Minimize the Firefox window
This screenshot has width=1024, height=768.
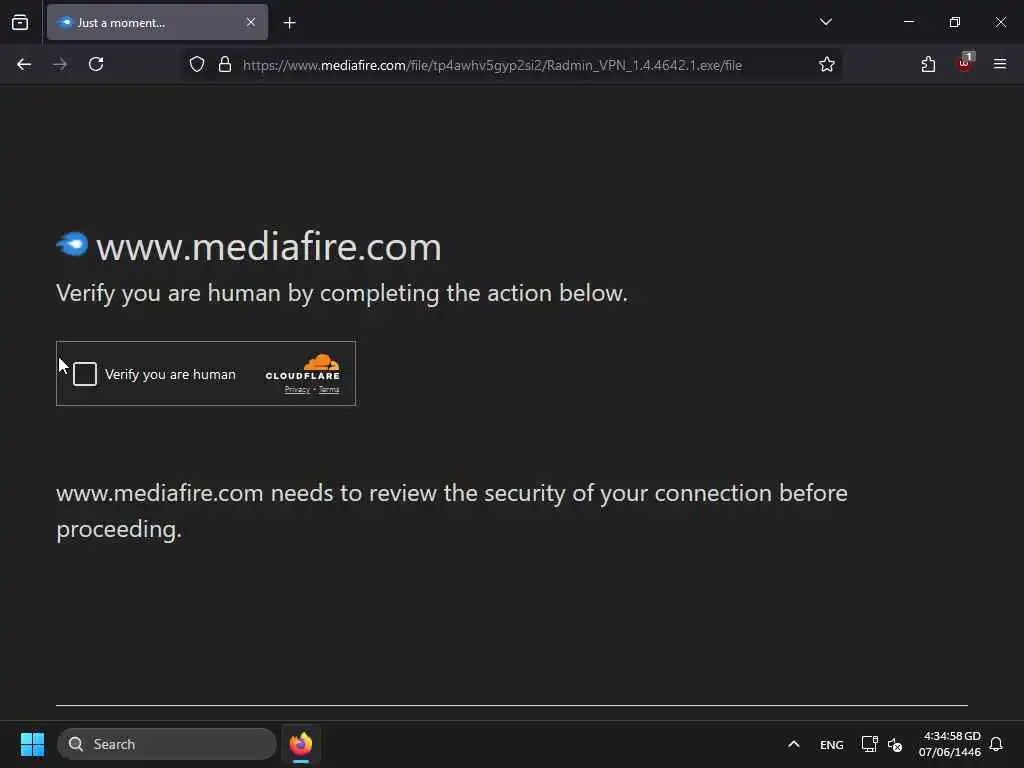pyautogui.click(x=908, y=22)
